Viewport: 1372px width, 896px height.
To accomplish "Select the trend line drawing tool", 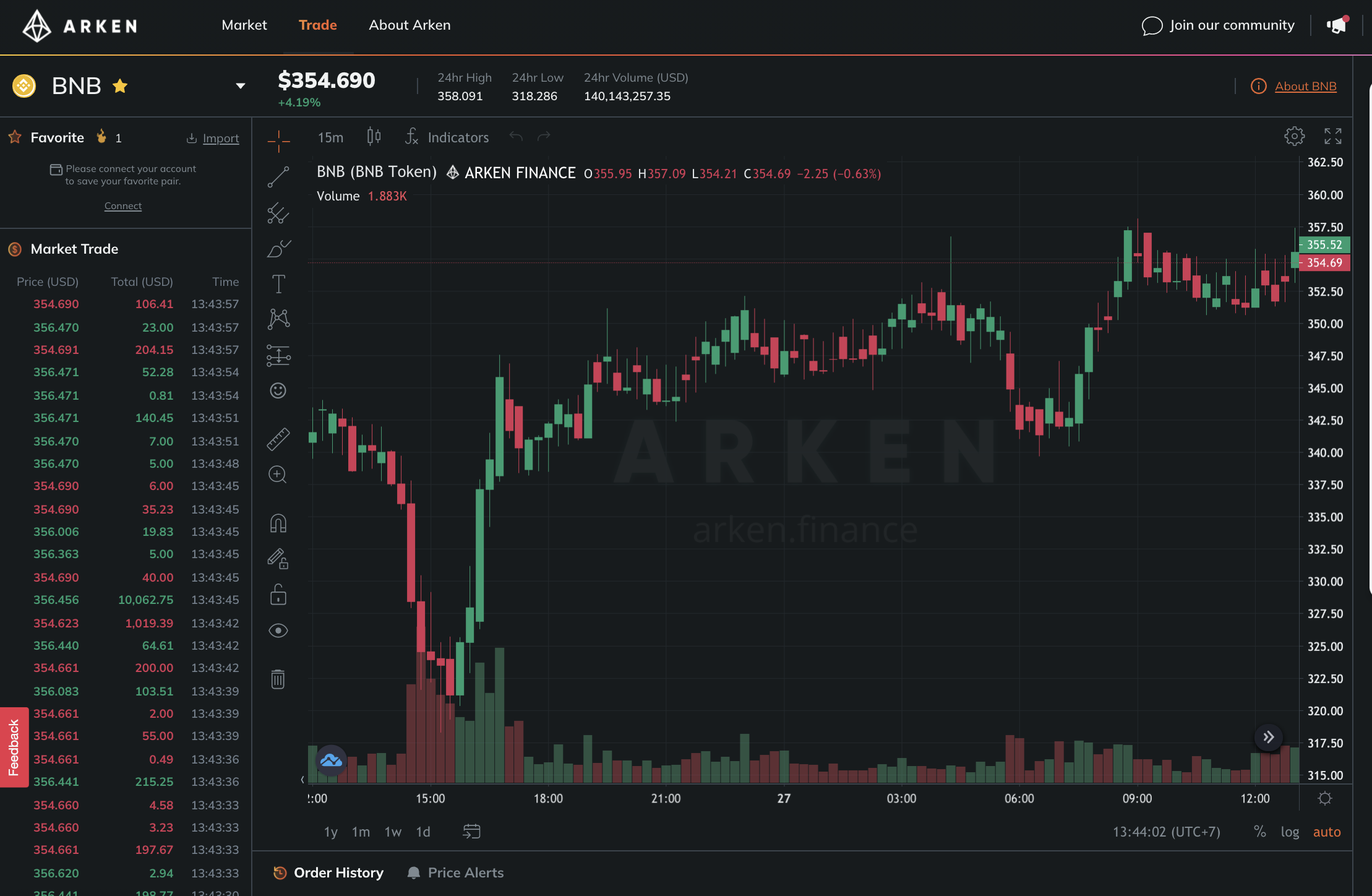I will tap(278, 177).
